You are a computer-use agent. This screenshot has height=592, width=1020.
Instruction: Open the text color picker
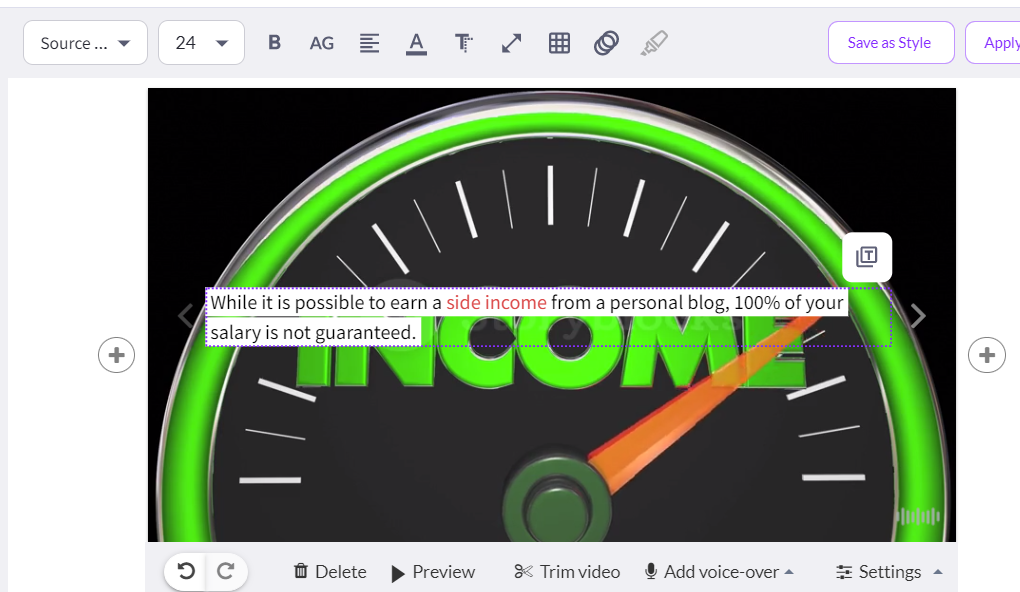pyautogui.click(x=416, y=44)
